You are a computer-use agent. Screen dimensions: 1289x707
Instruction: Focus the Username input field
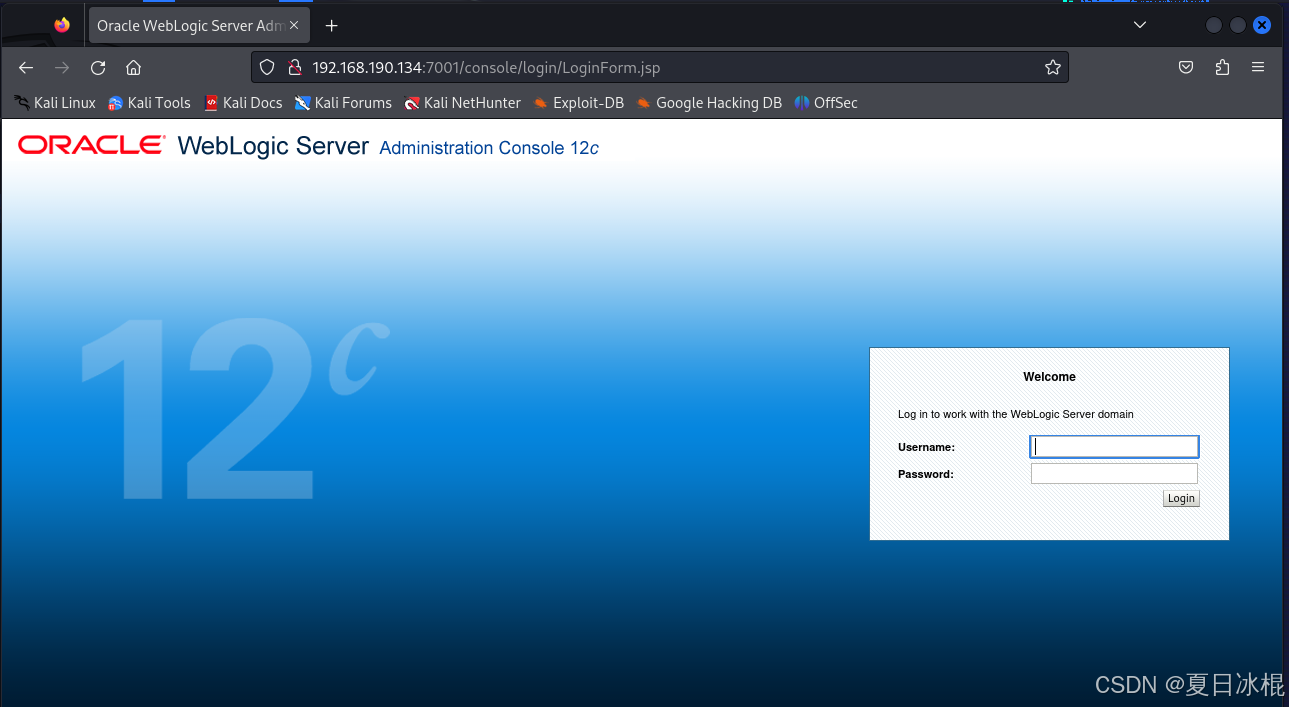pos(1114,447)
